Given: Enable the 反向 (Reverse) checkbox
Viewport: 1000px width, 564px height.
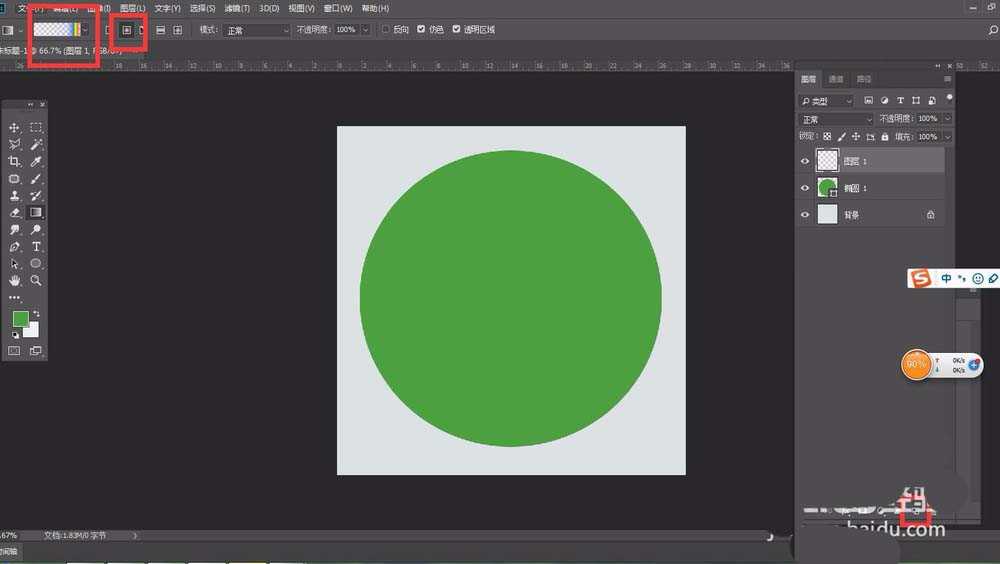Looking at the screenshot, I should [386, 30].
